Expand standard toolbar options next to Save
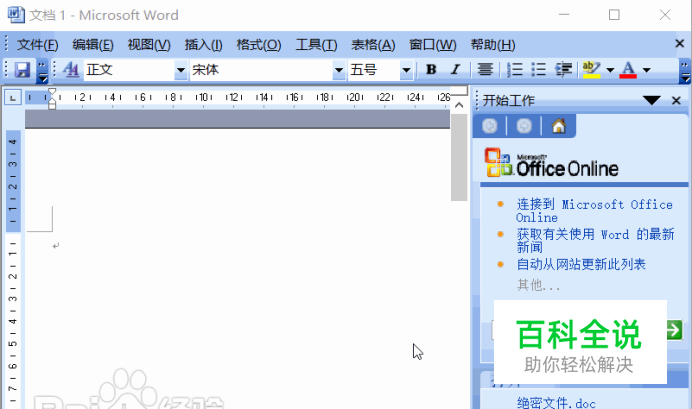 (42, 71)
